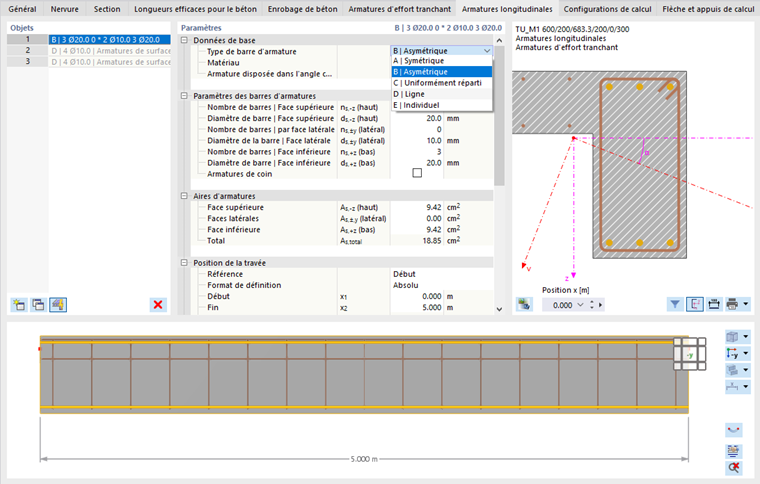The width and height of the screenshot is (760, 484).
Task: Open the Section tab
Action: (107, 9)
